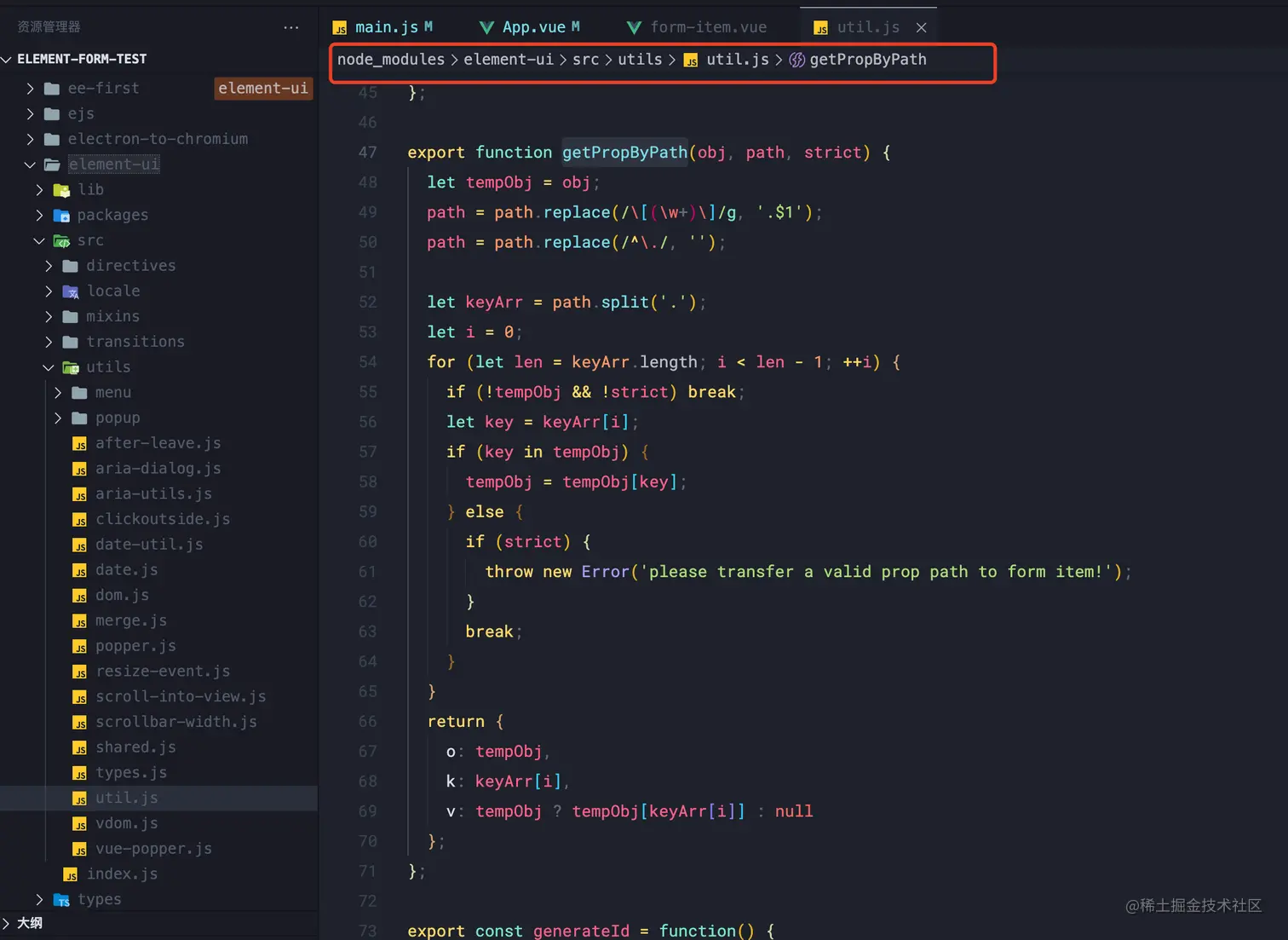Collapse the utils folder in explorer
1288x940 pixels.
49,367
